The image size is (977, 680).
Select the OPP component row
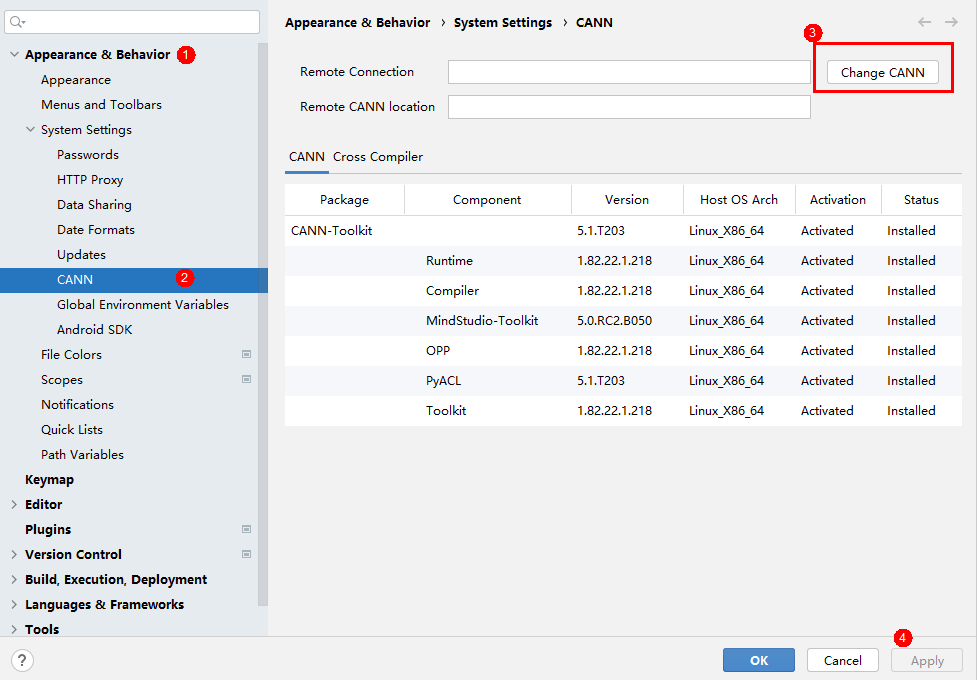pyautogui.click(x=623, y=350)
